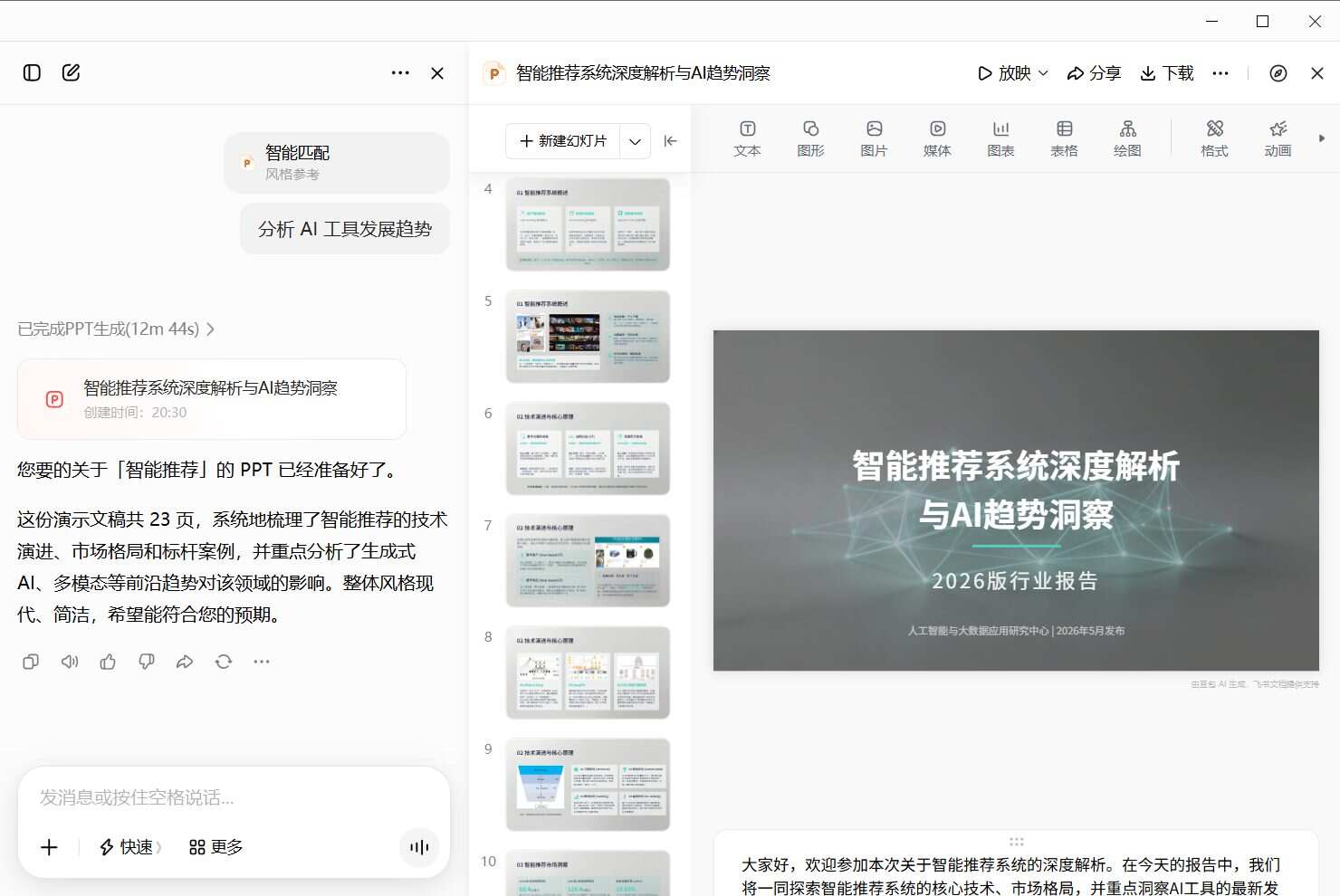Open presentation more options ellipsis
Screen dimensions: 1340x896
pos(1220,73)
